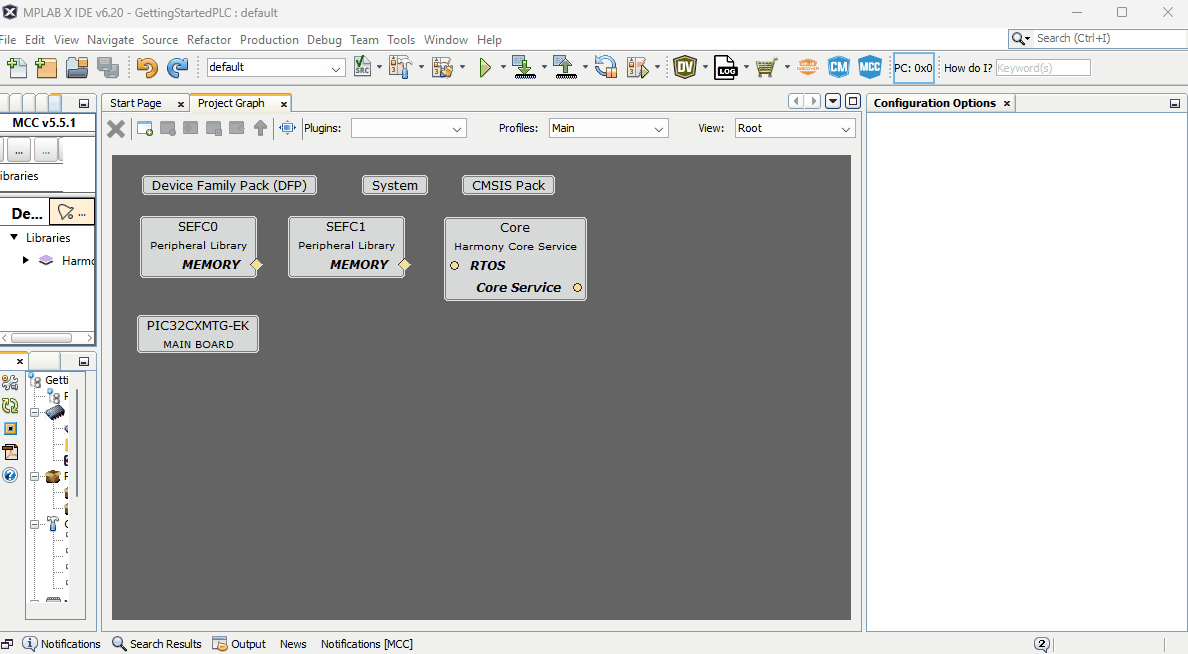This screenshot has width=1188, height=654.
Task: Click the New Project icon
Action: (x=45, y=67)
